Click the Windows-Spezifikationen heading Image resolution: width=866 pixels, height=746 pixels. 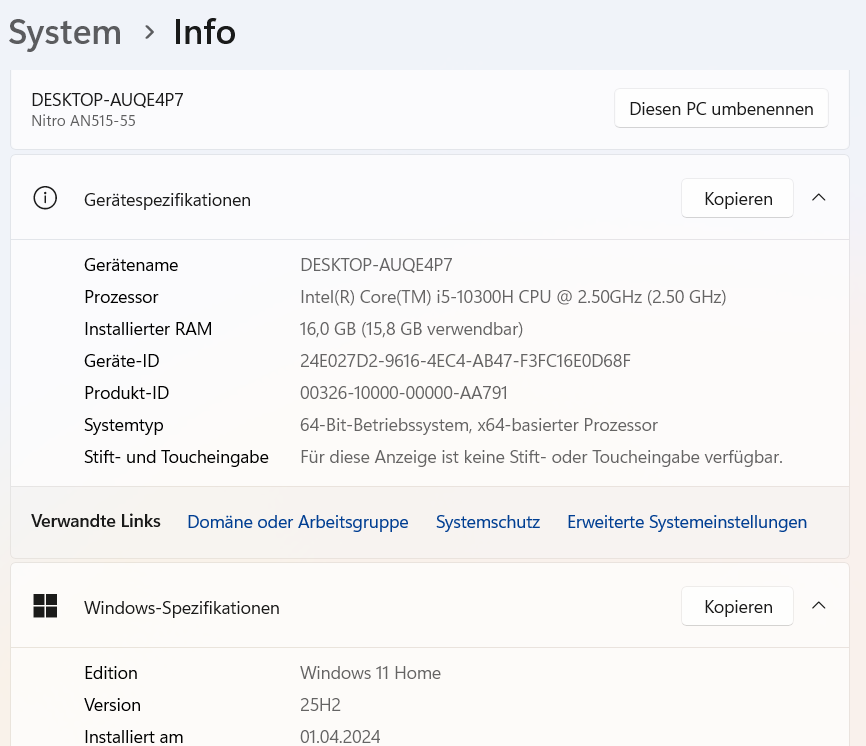(182, 608)
